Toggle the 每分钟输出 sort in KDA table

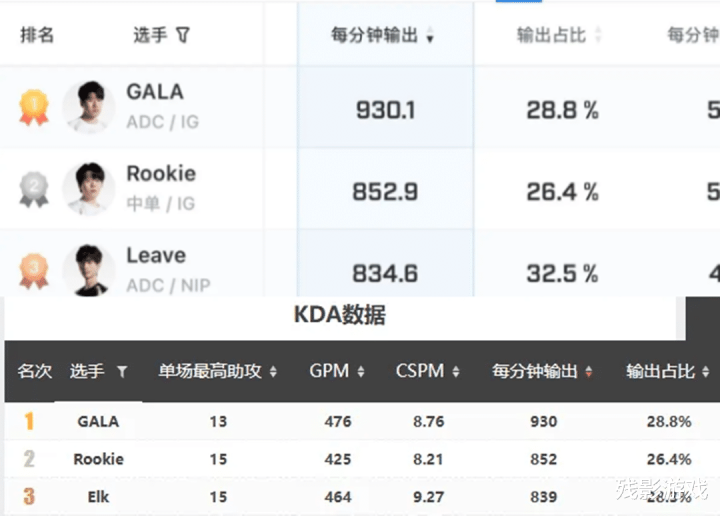pyautogui.click(x=589, y=371)
